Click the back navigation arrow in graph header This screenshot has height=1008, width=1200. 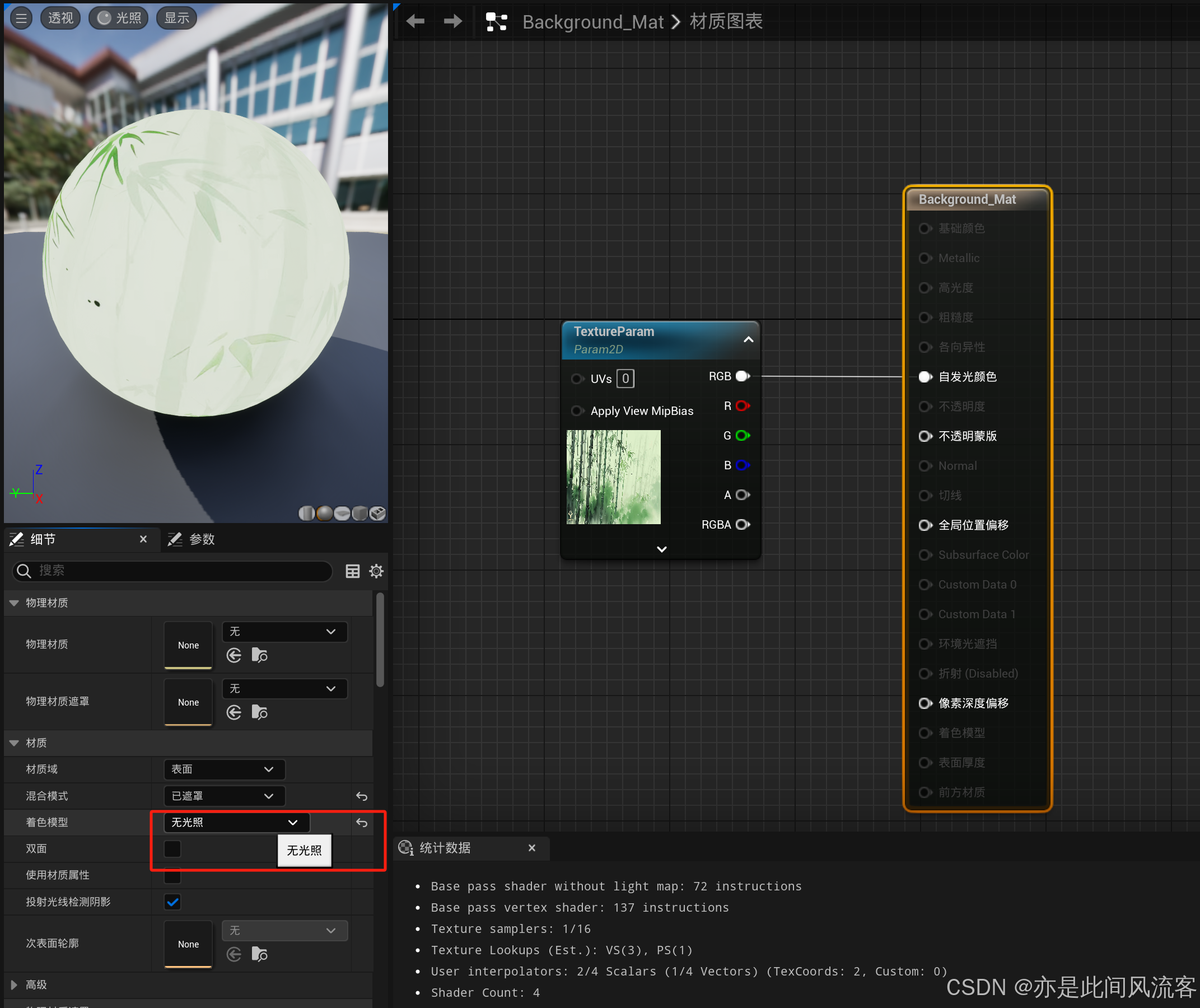pyautogui.click(x=415, y=22)
